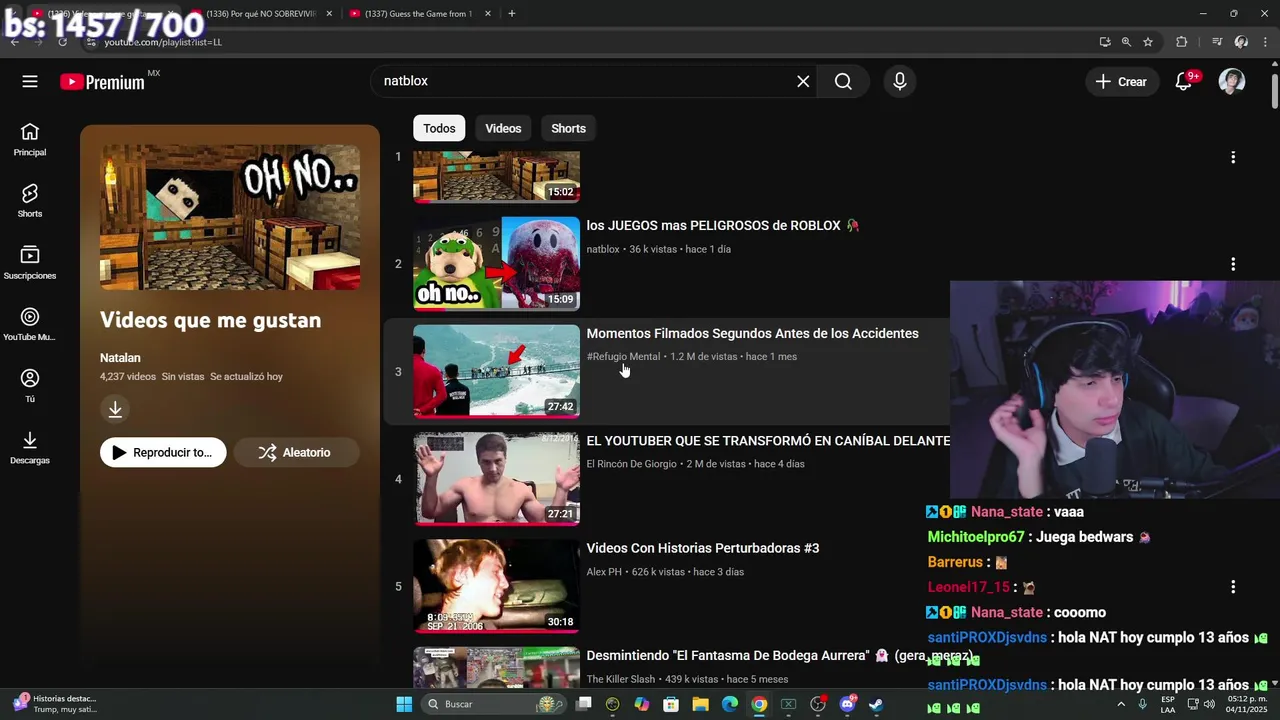
Task: Open Videos Con Historias Perturbadoras #3 title
Action: [703, 548]
